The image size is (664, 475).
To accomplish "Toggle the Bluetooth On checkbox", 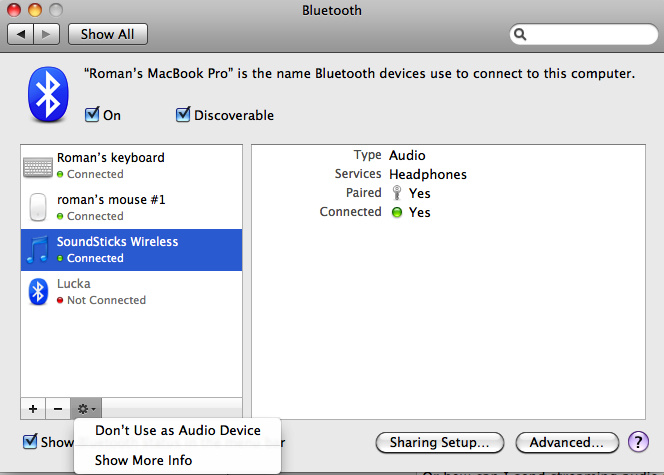I will tap(92, 115).
